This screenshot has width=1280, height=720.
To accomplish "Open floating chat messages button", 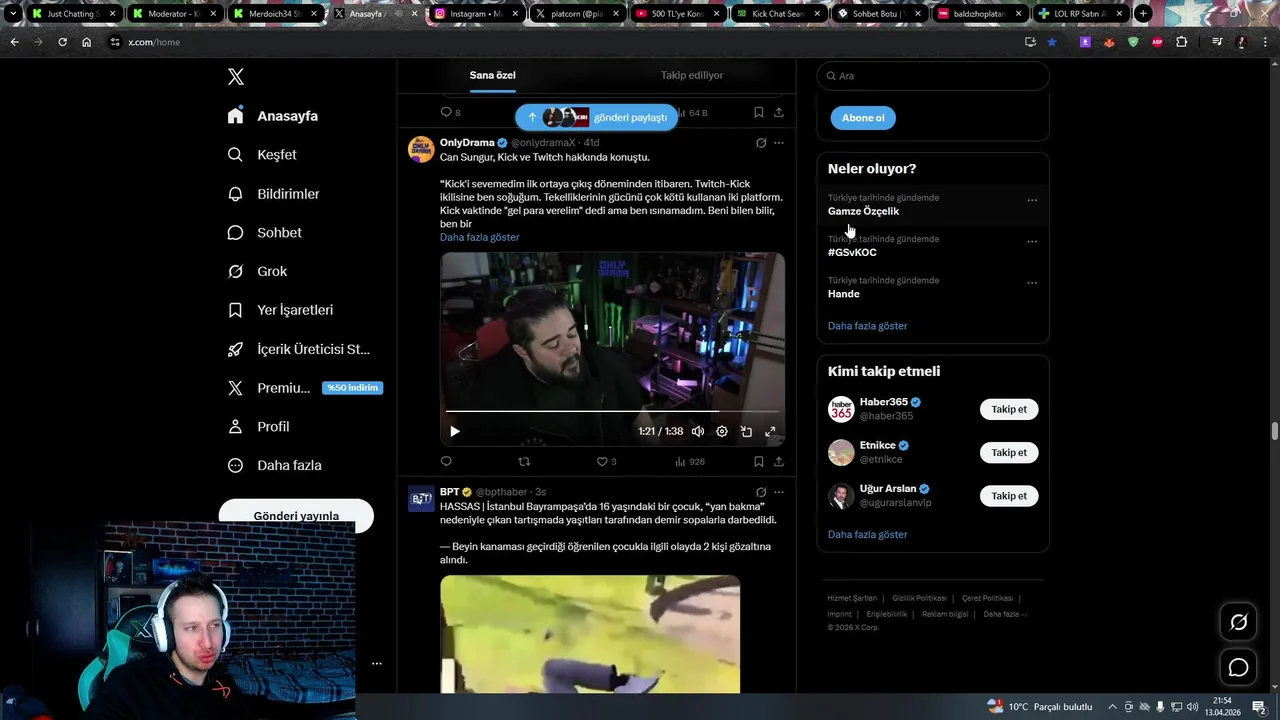I will (1238, 667).
